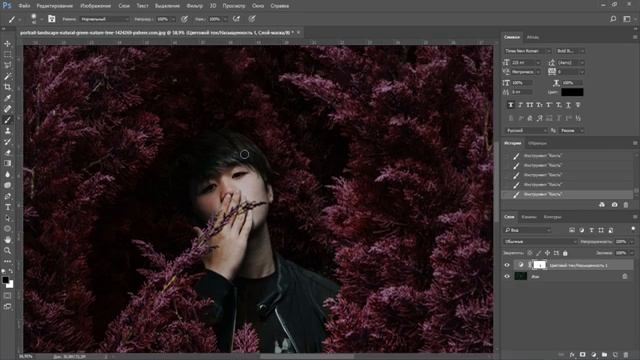This screenshot has height=360, width=640.
Task: Open the Edit menu
Action: coord(55,6)
